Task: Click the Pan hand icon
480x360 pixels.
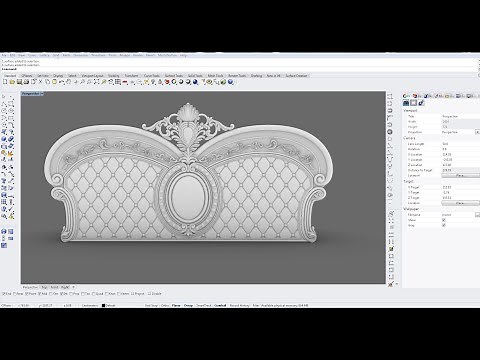Action: coord(68,82)
